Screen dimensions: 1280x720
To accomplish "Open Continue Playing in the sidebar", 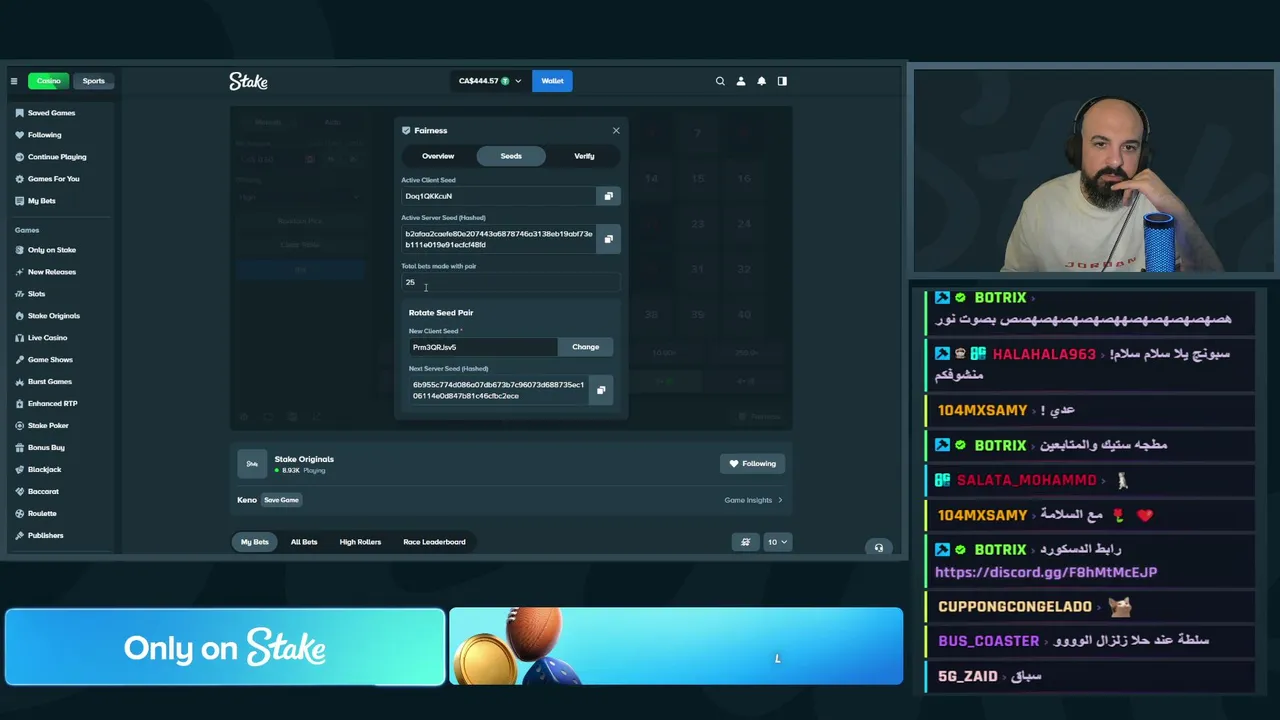I will click(58, 157).
